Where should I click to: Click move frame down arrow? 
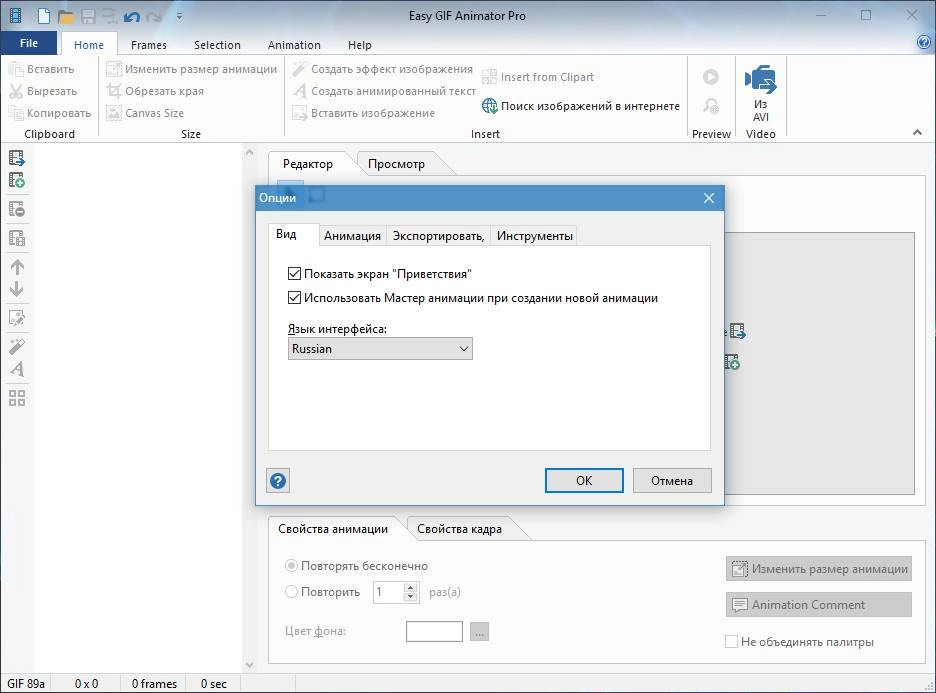pyautogui.click(x=17, y=289)
